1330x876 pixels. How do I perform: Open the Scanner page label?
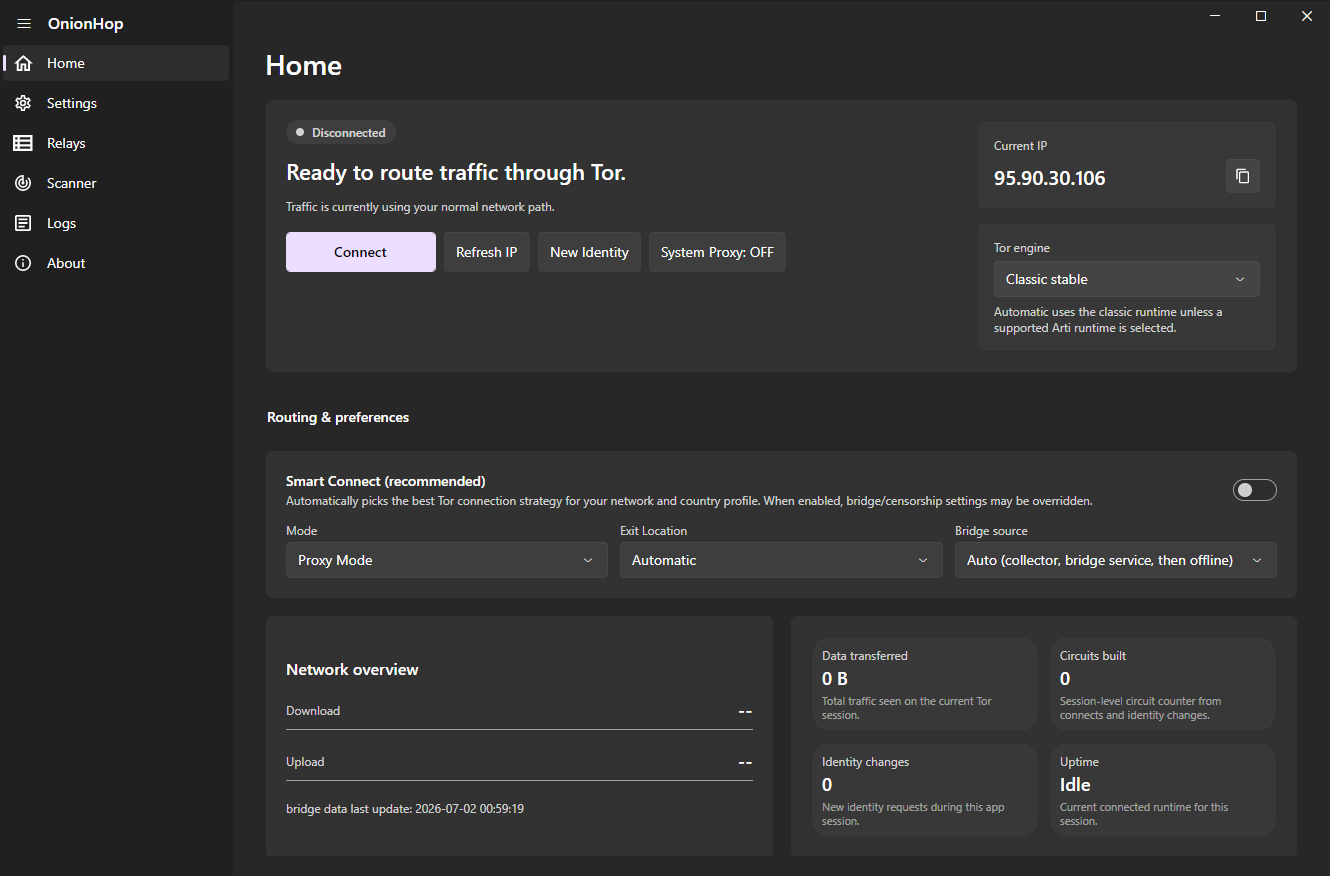[72, 183]
